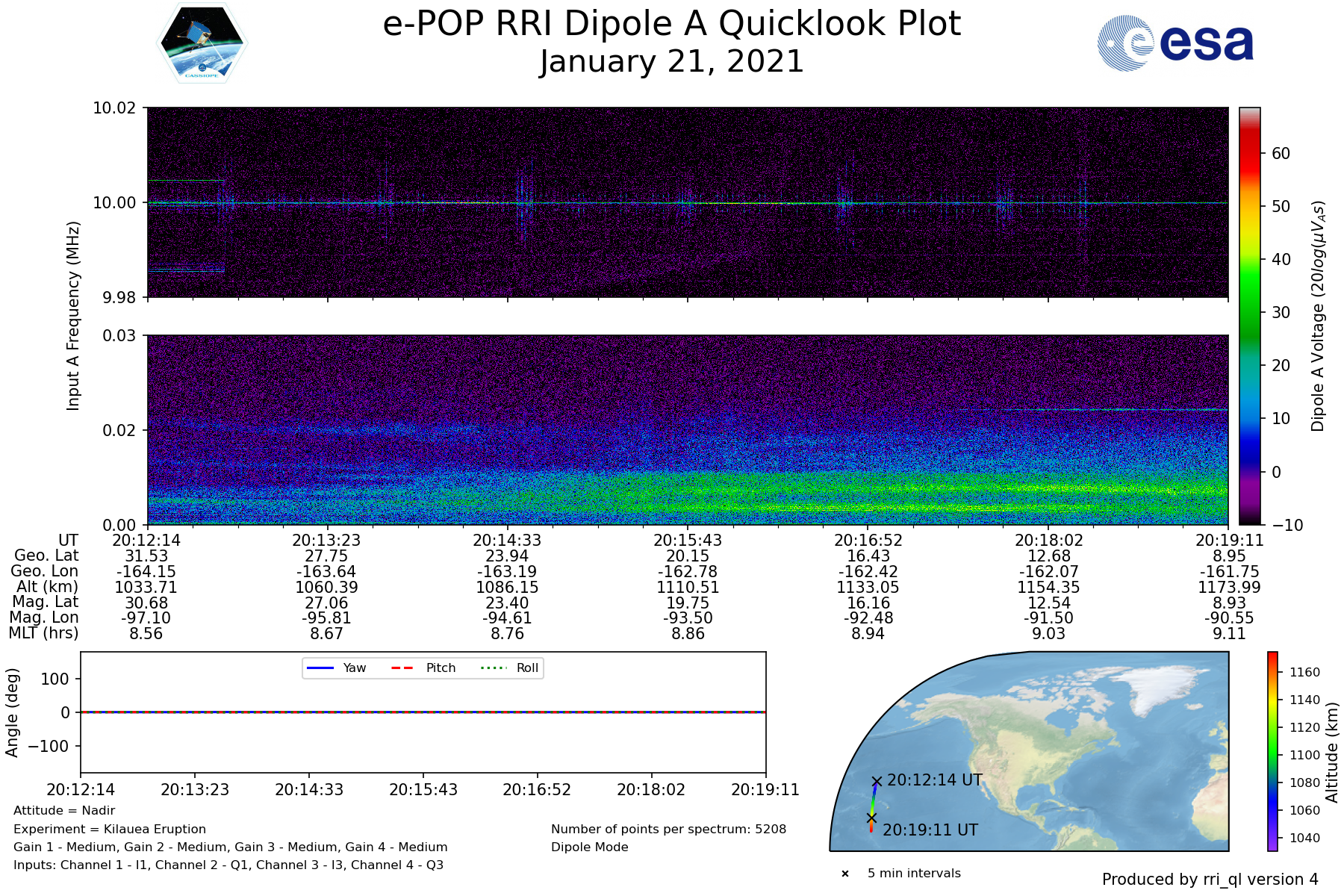Click the date 'January 21, 2021'
The width and height of the screenshot is (1344, 896).
pyautogui.click(x=671, y=62)
